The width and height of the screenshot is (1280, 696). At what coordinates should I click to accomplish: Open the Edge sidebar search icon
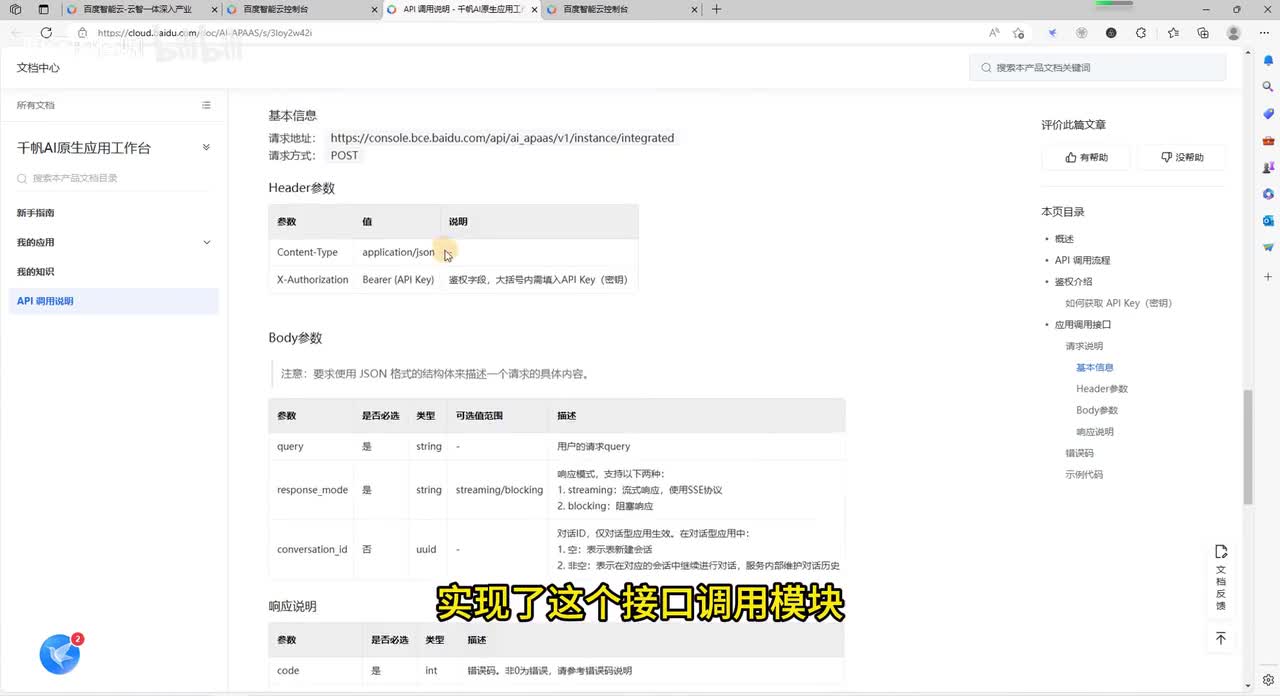point(1268,87)
